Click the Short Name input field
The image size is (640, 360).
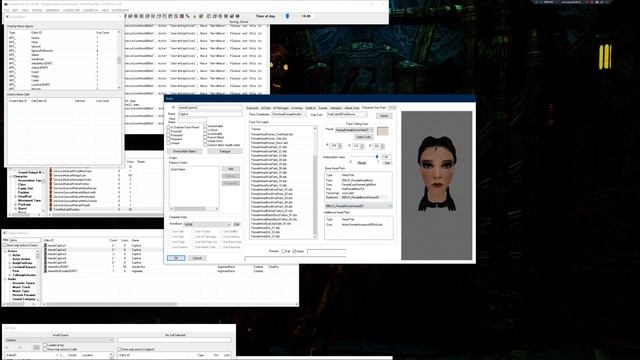[x=192, y=120]
